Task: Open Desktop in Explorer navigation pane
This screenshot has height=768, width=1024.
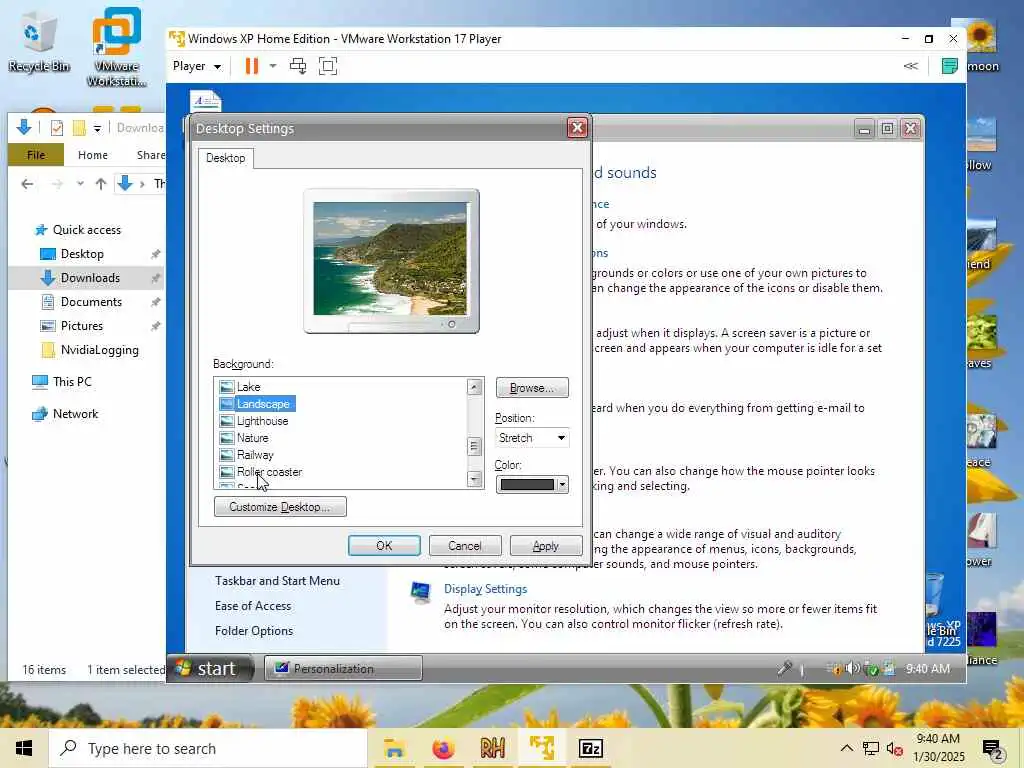Action: pyautogui.click(x=82, y=254)
